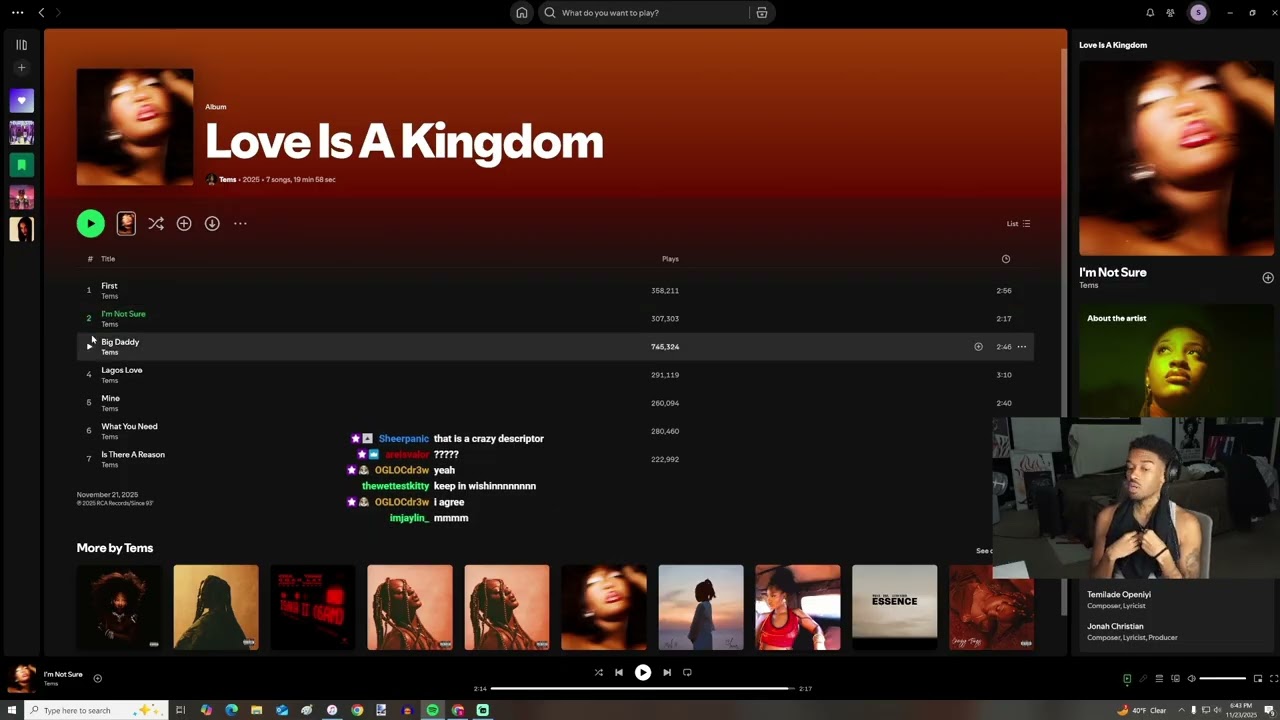The width and height of the screenshot is (1280, 720).
Task: Create a new playlist with plus icon
Action: click(x=21, y=68)
